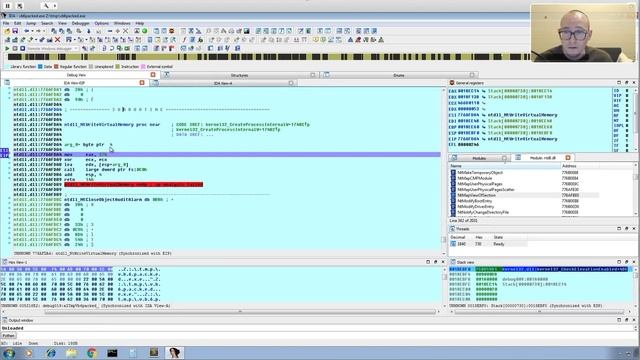Click the green Start process play button
The image size is (640, 360).
click(x=7, y=48)
